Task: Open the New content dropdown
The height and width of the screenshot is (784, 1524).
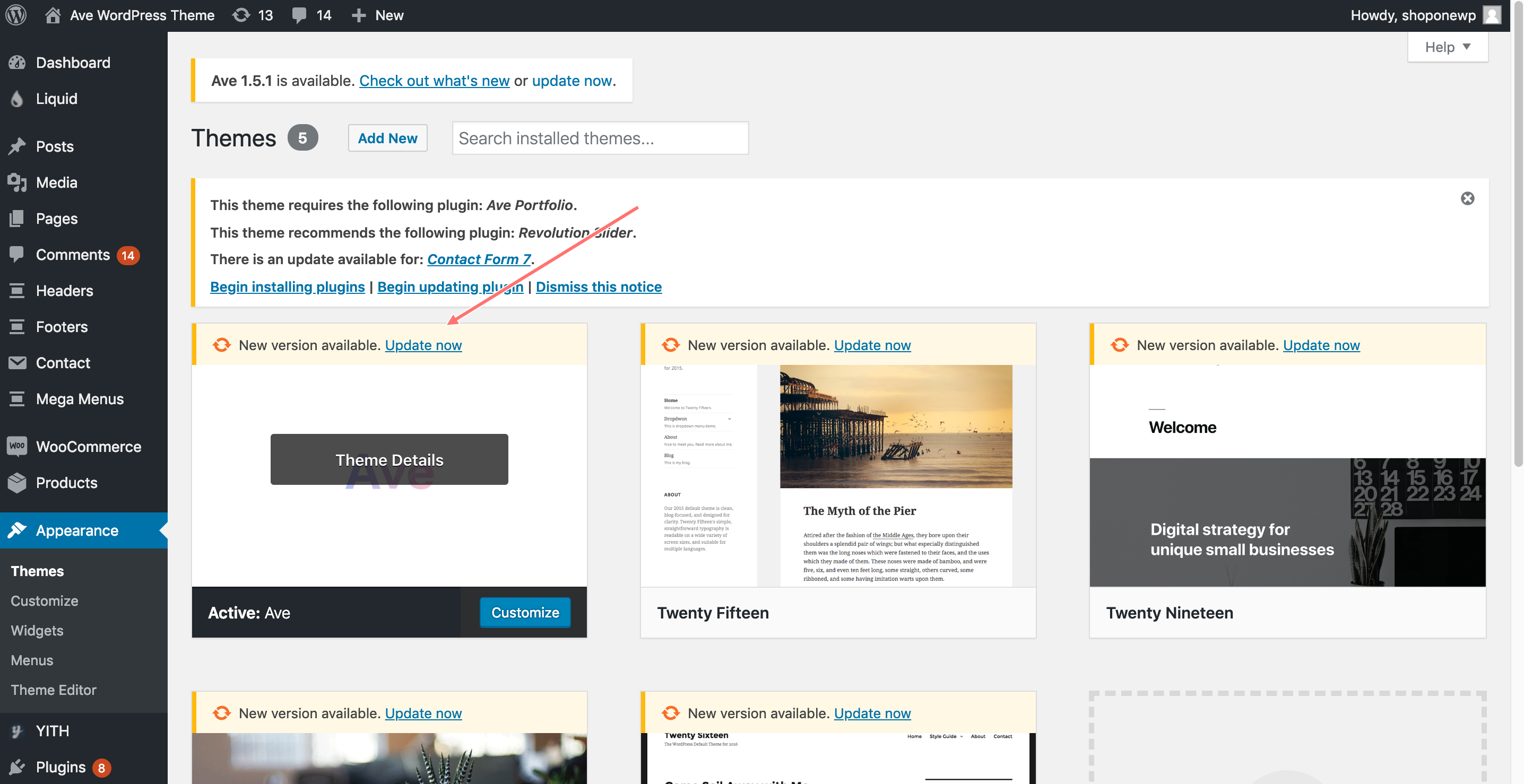Action: pos(377,15)
